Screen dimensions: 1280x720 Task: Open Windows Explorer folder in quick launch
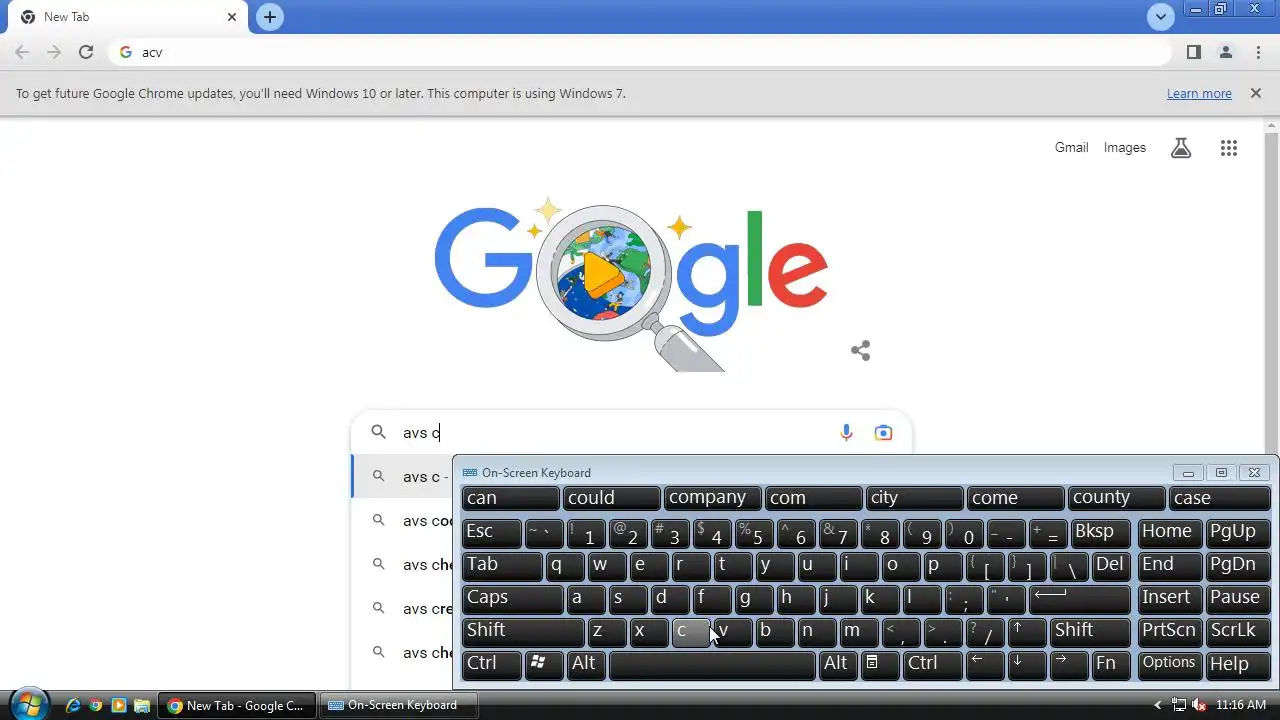[x=141, y=705]
